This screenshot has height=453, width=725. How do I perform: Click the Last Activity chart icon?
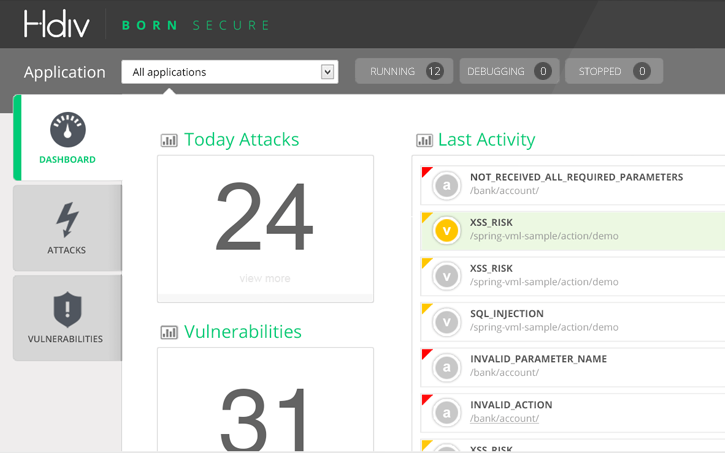point(424,140)
